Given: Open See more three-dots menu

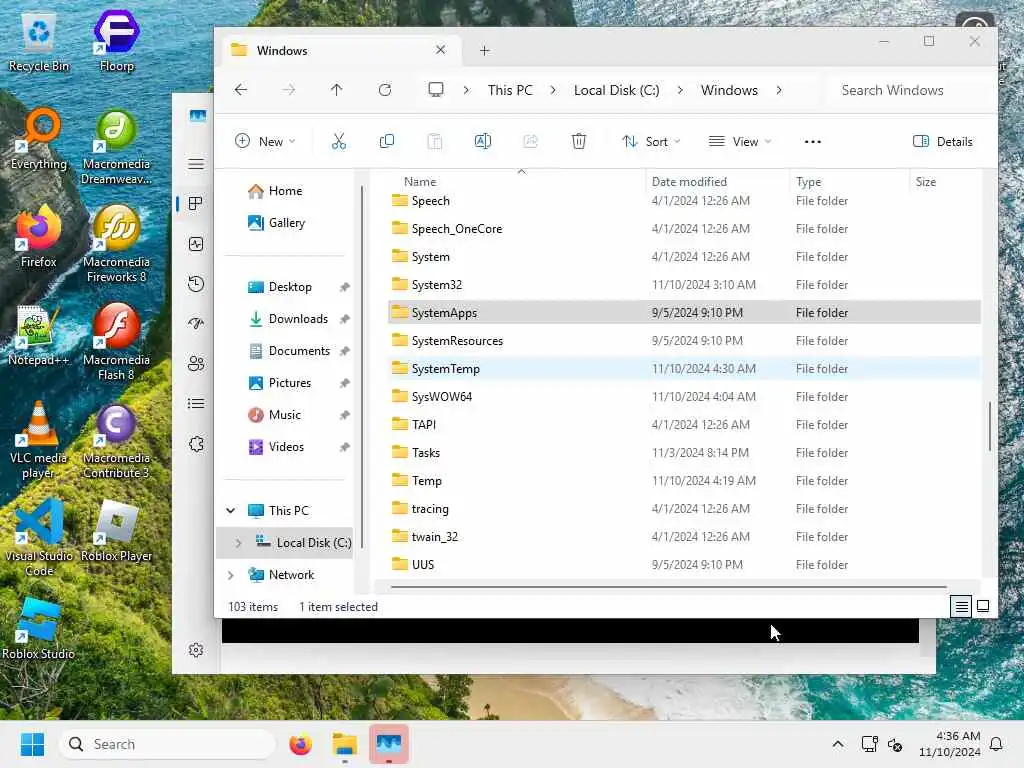Looking at the screenshot, I should point(812,141).
